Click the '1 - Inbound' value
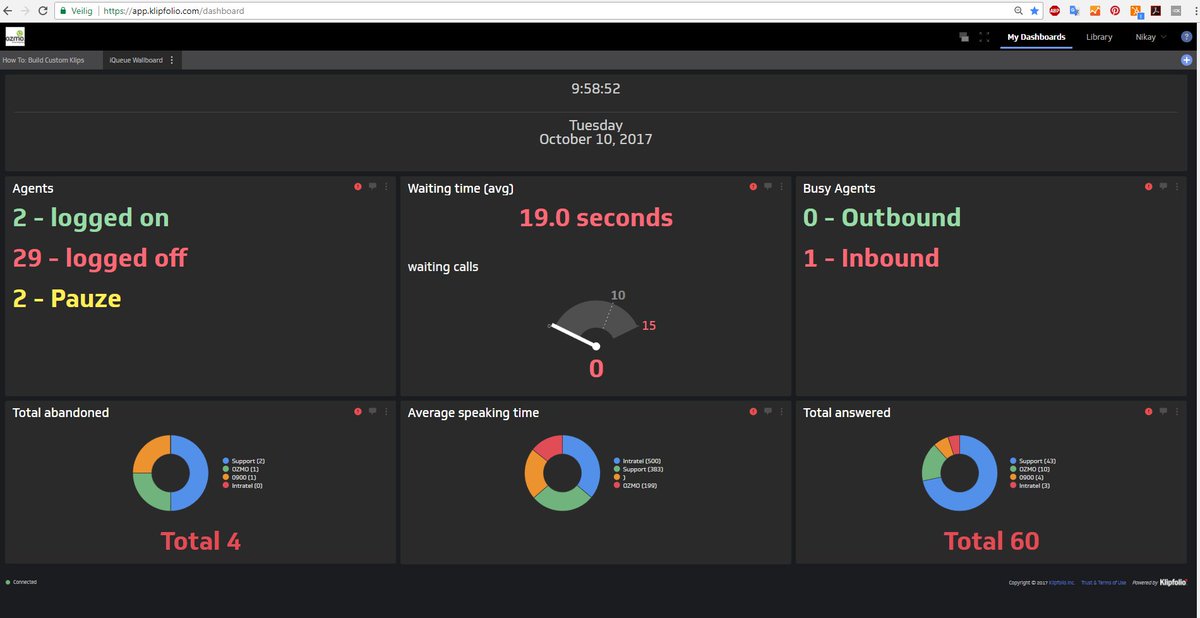The width and height of the screenshot is (1200, 618). pyautogui.click(x=871, y=258)
